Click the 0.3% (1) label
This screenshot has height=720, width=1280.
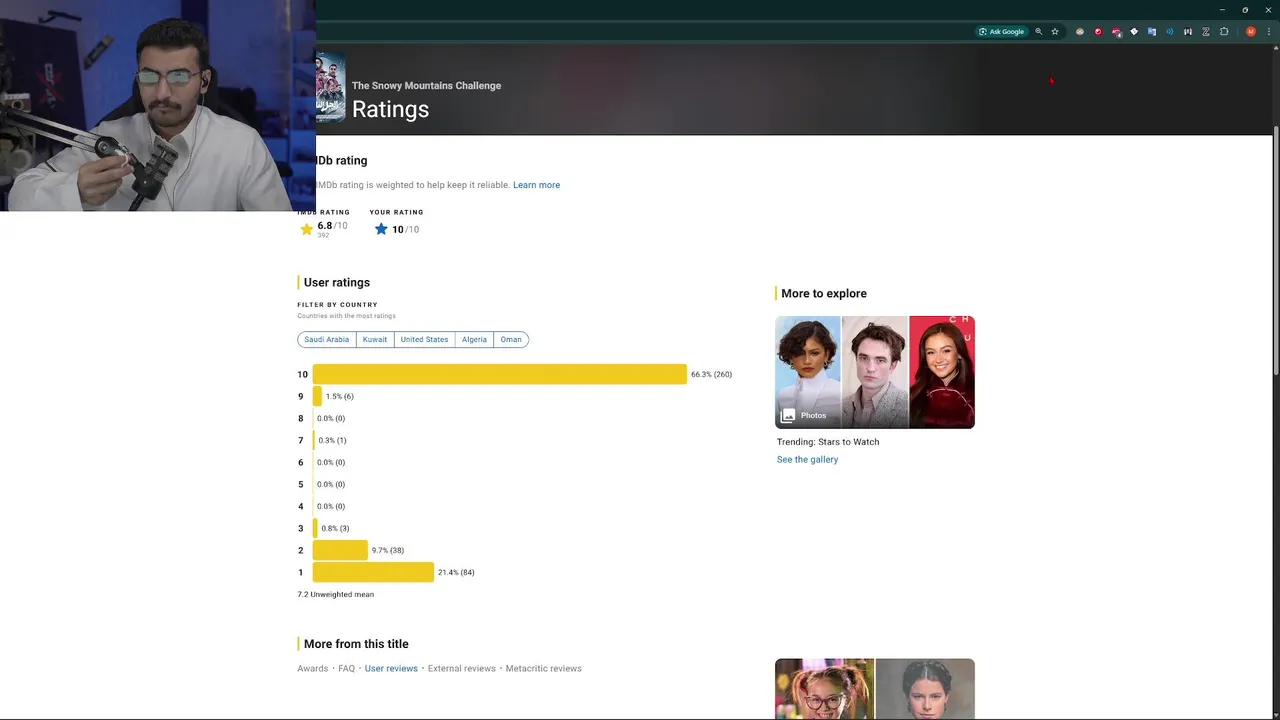click(x=332, y=441)
